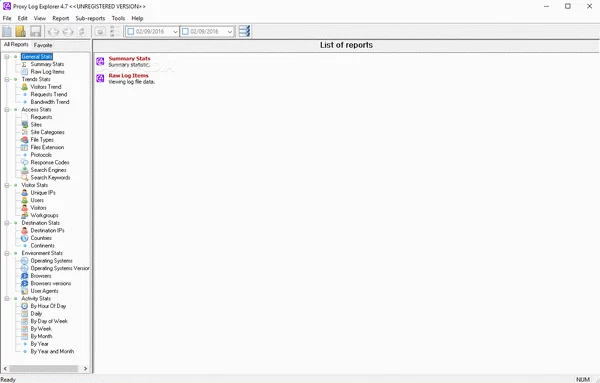The image size is (600, 383).
Task: Switch to the All Reports tab
Action: [x=16, y=45]
